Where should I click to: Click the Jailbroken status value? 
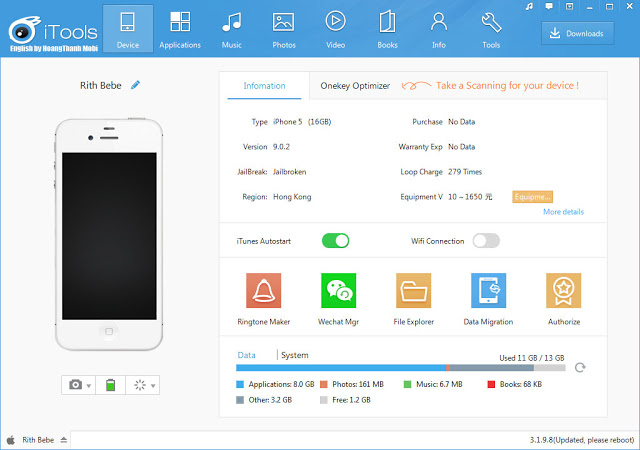289,172
